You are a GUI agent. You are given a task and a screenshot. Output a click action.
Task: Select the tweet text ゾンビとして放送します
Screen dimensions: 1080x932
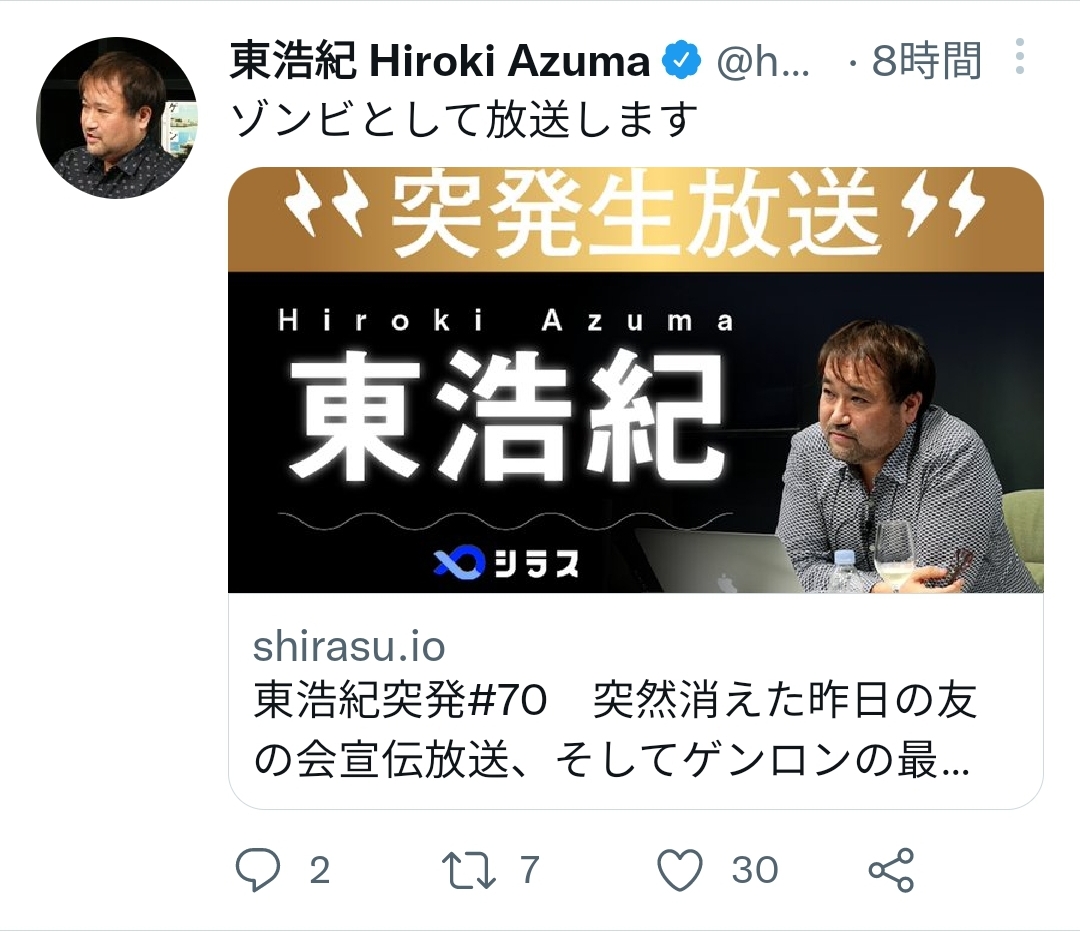(x=464, y=120)
